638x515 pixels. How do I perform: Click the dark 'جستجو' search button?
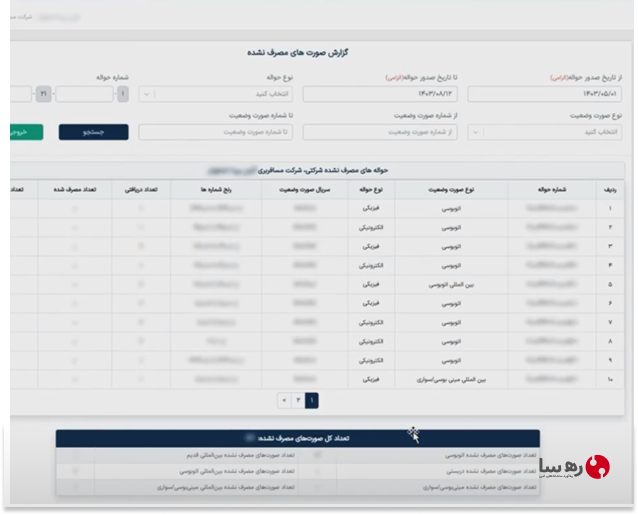[94, 132]
